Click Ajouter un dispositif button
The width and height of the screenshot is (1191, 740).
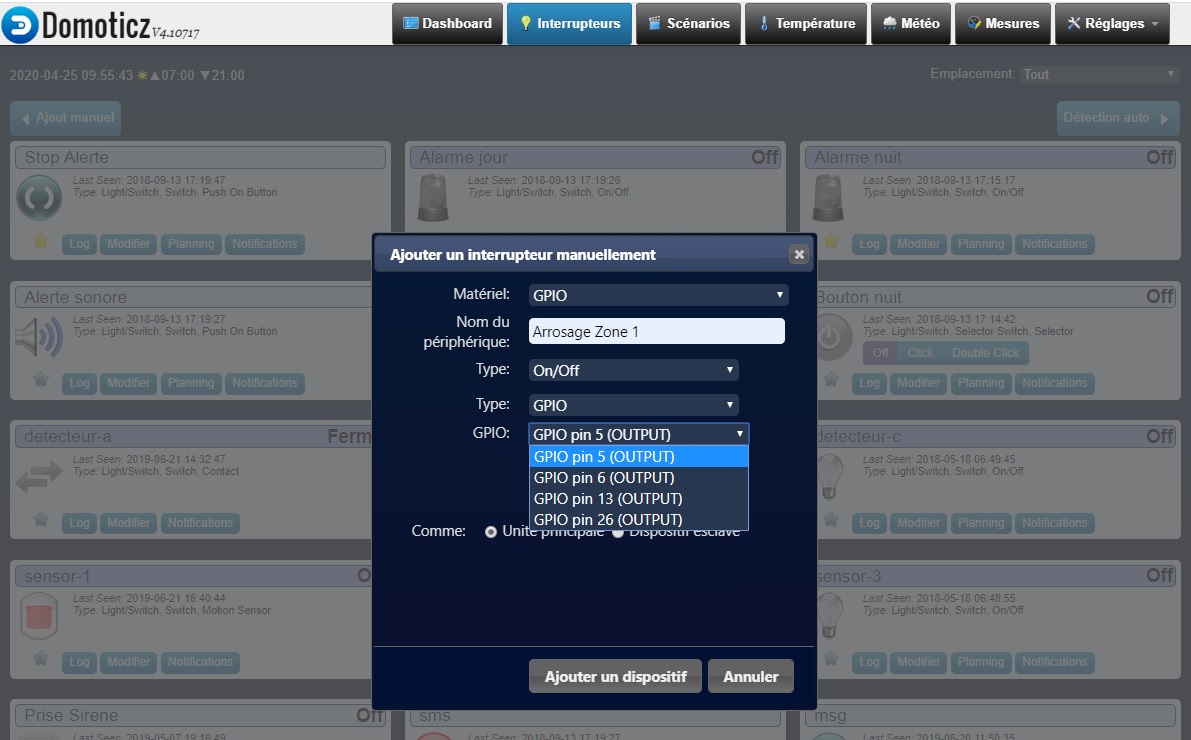tap(615, 677)
